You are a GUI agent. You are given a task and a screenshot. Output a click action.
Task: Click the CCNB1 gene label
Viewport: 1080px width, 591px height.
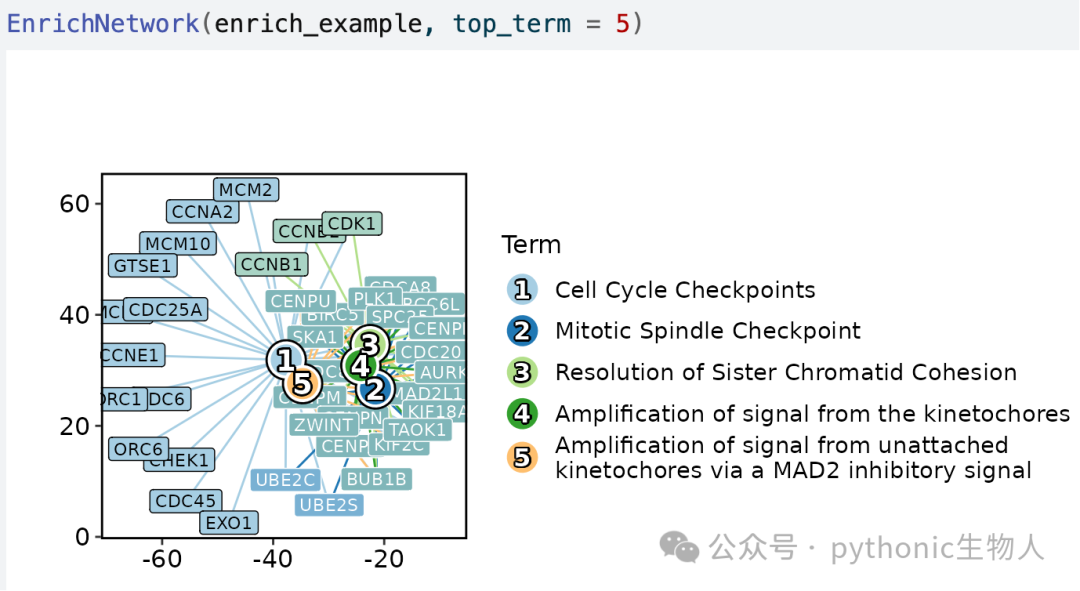coord(271,265)
